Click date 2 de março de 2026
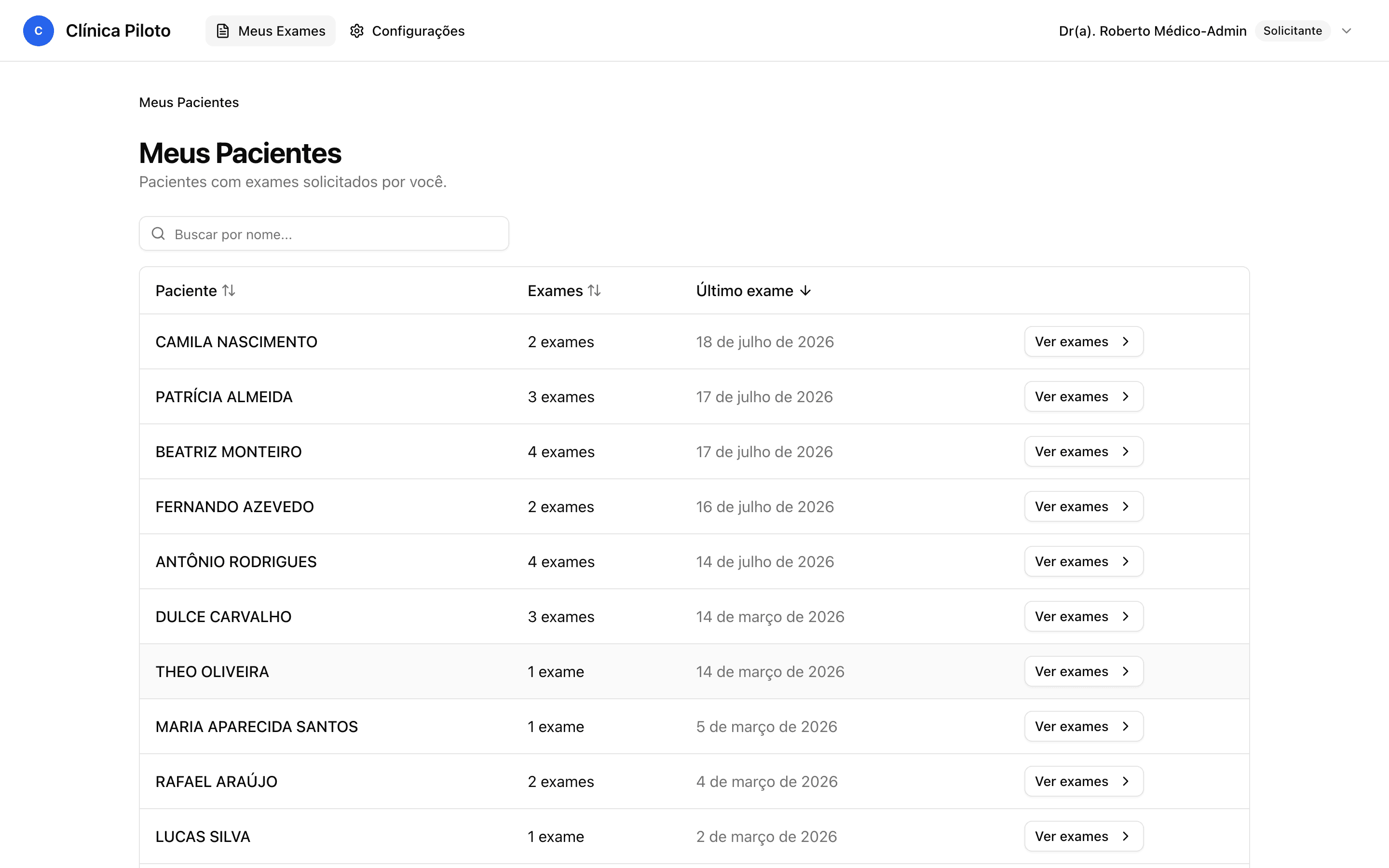Viewport: 1389px width, 868px height. click(x=766, y=837)
